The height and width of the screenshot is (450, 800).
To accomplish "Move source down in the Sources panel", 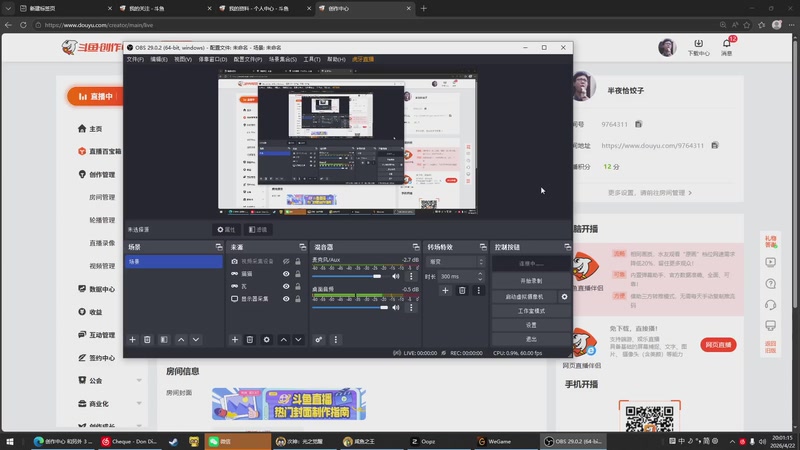I will (298, 340).
